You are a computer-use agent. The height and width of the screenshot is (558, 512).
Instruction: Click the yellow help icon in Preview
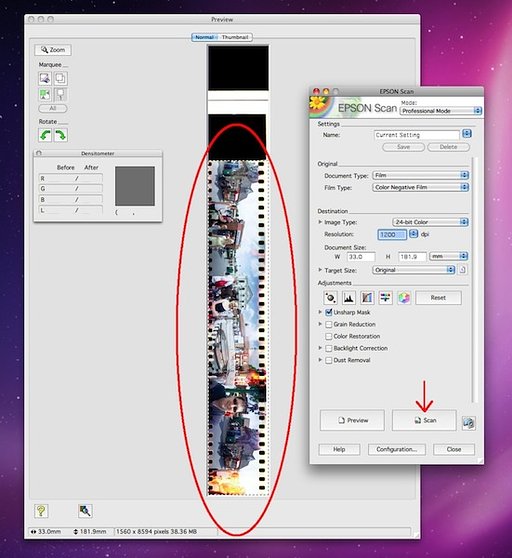pyautogui.click(x=41, y=511)
